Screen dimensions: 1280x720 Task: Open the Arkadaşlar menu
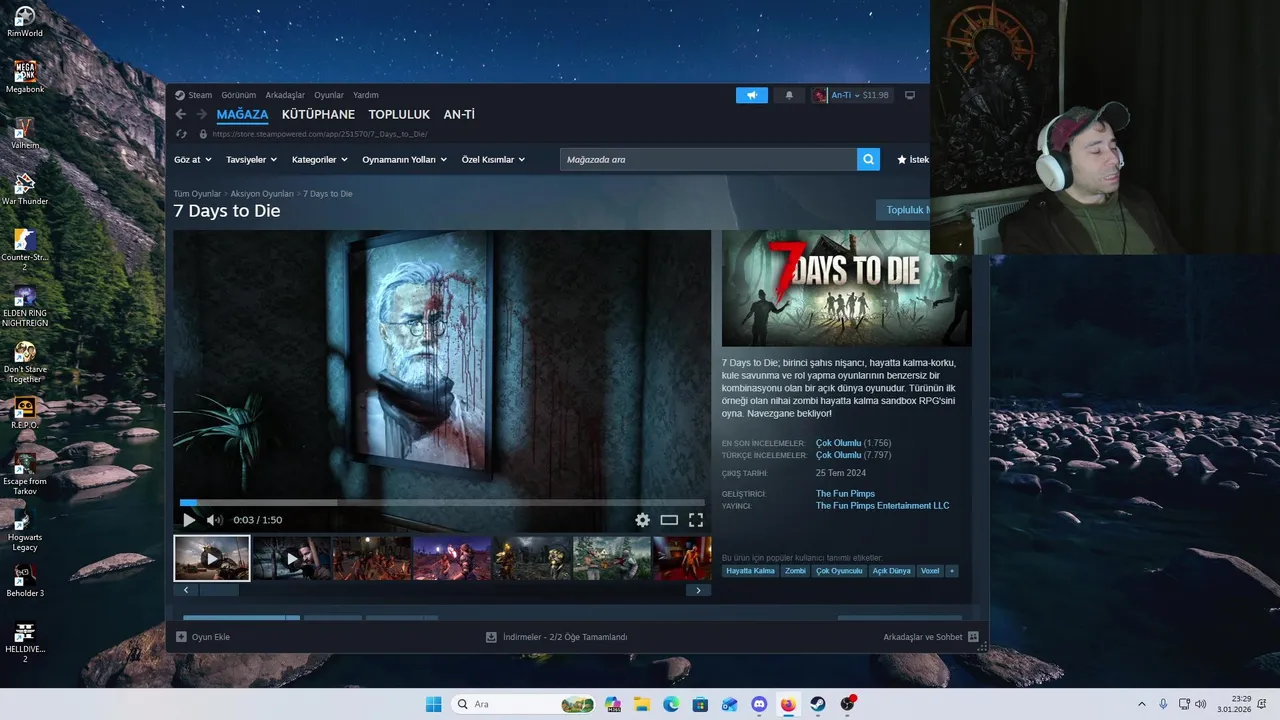(285, 95)
